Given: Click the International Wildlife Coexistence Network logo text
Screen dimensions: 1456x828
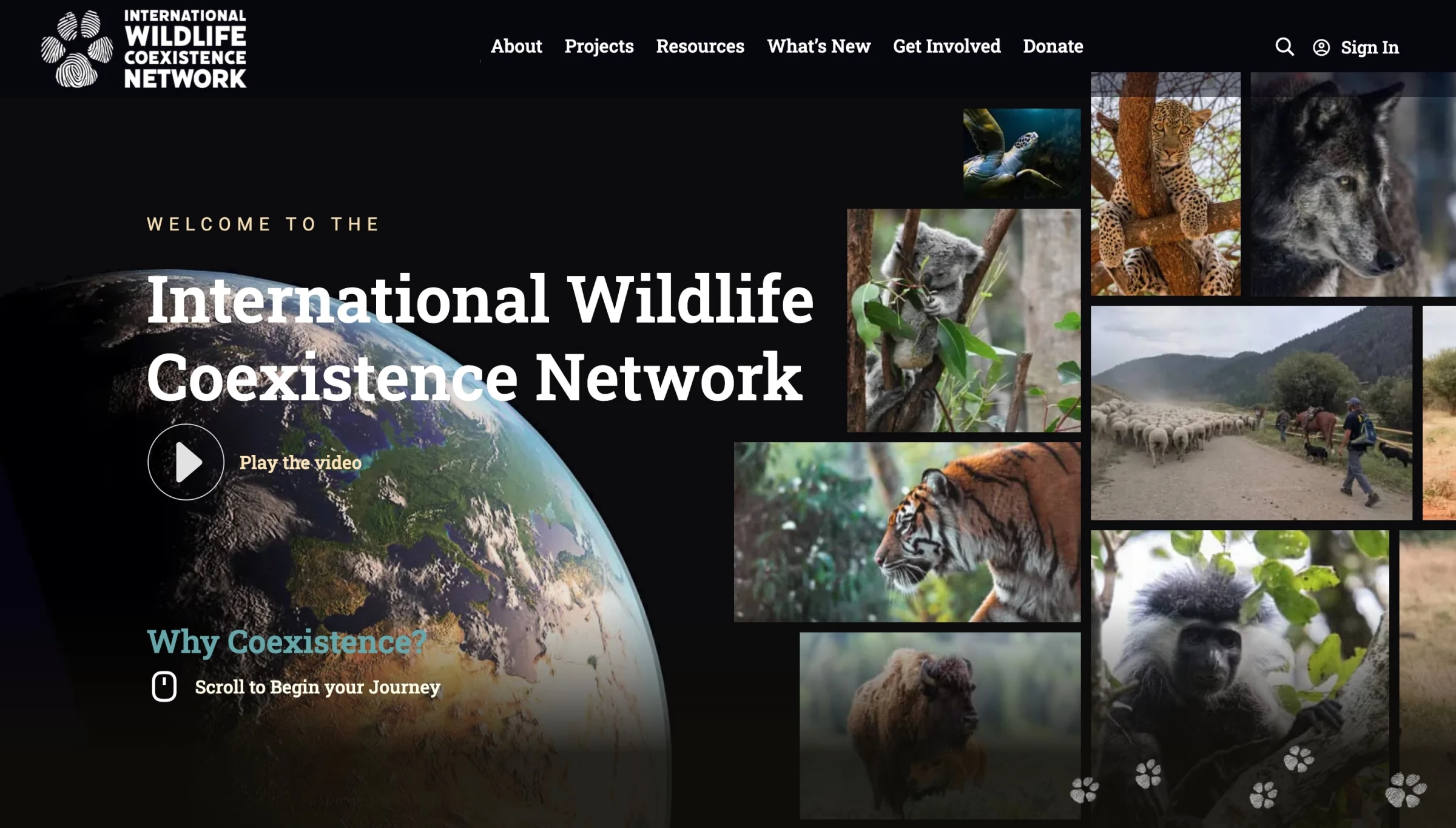Looking at the screenshot, I should 185,49.
